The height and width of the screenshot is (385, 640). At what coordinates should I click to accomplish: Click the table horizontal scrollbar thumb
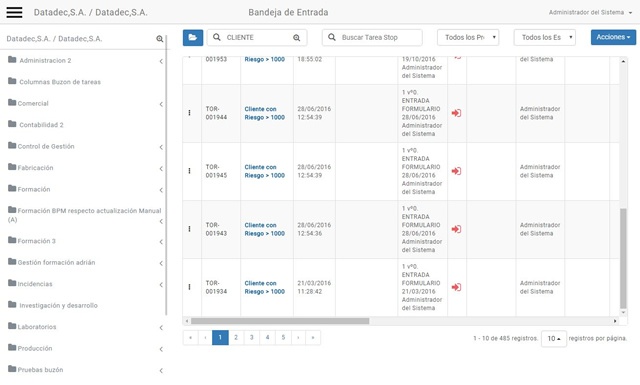click(x=280, y=321)
